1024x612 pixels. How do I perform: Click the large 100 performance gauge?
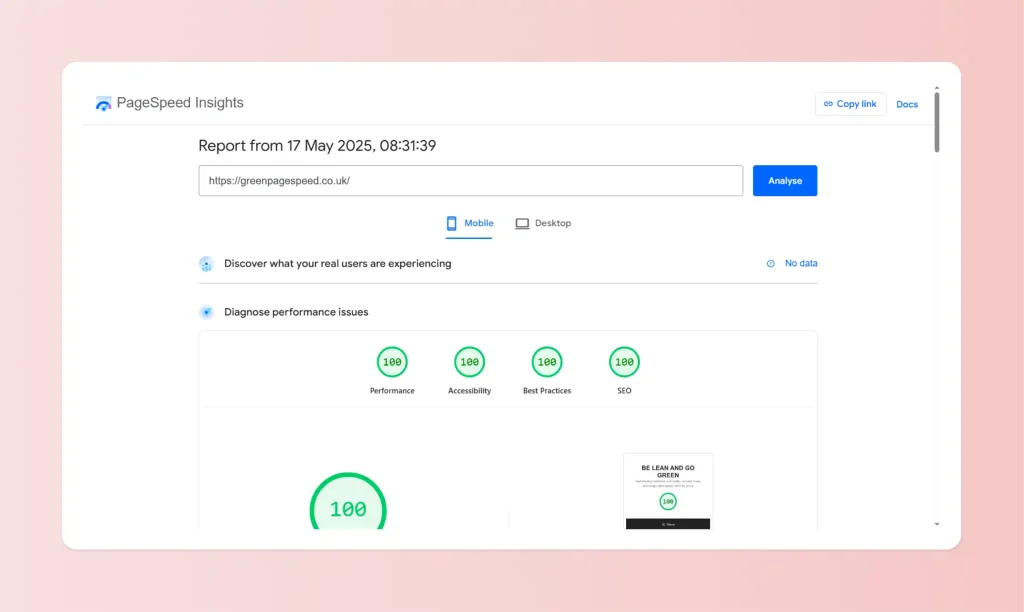coord(347,506)
